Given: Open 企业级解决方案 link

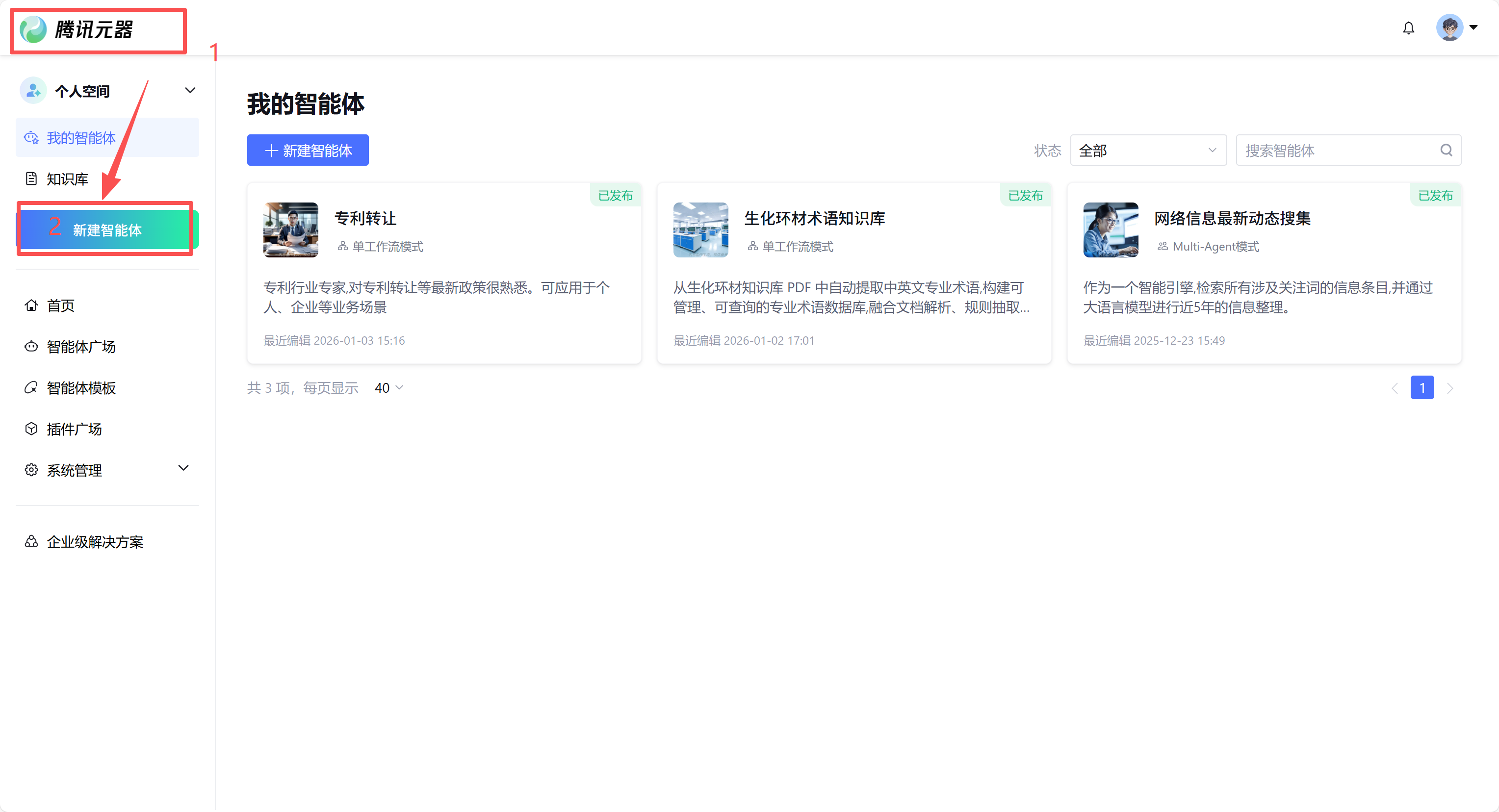Looking at the screenshot, I should (x=95, y=542).
